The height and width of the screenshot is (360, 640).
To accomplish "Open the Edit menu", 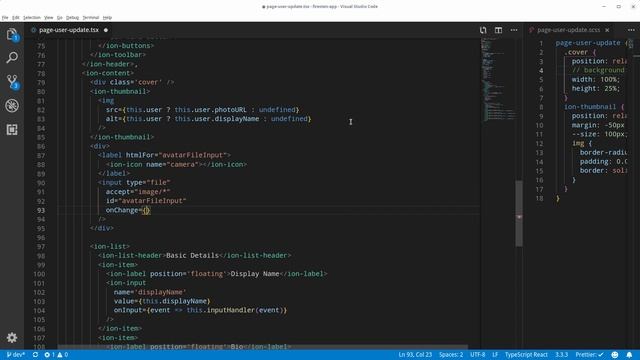I will (x=16, y=18).
